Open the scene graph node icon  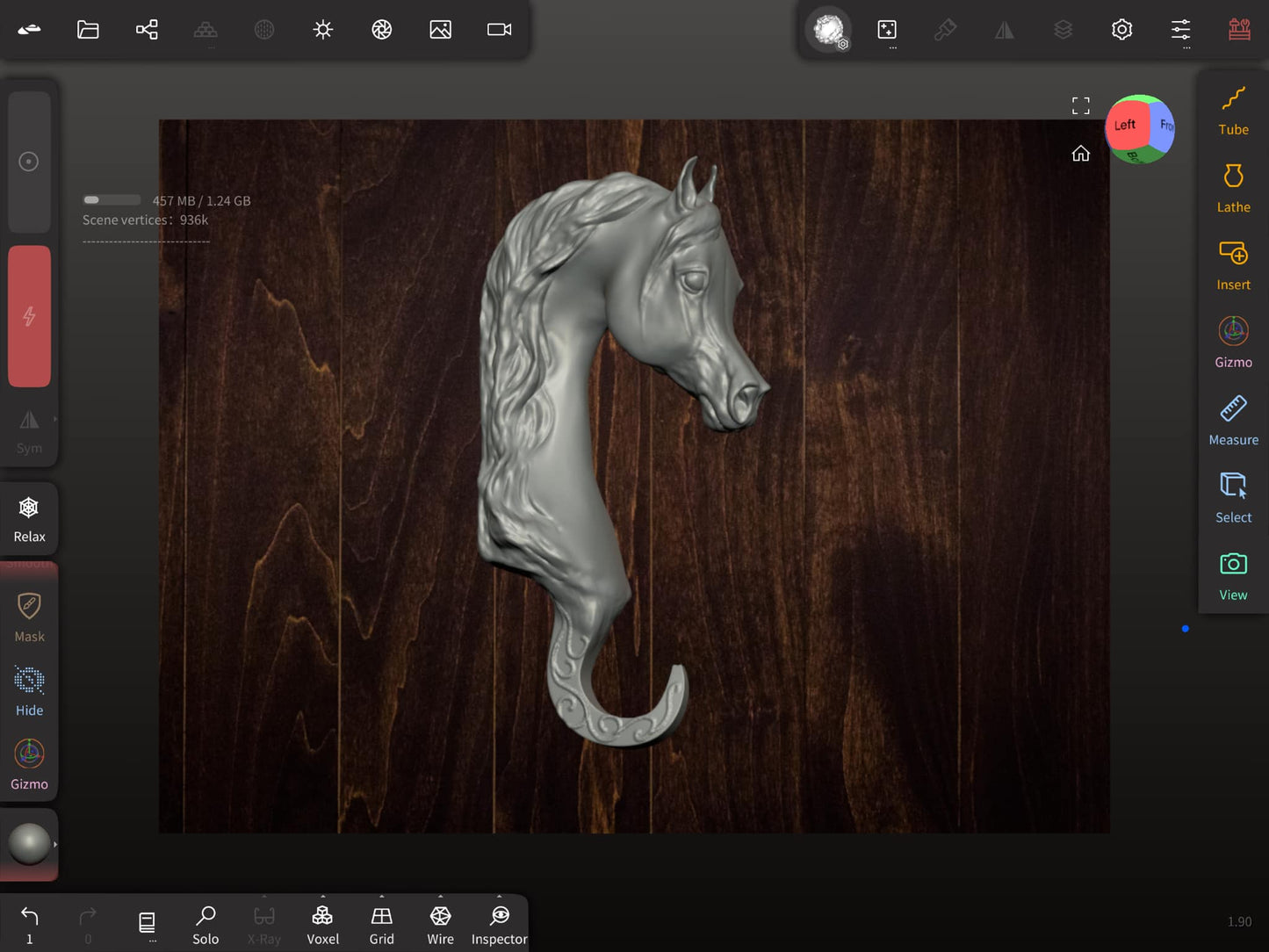(147, 29)
